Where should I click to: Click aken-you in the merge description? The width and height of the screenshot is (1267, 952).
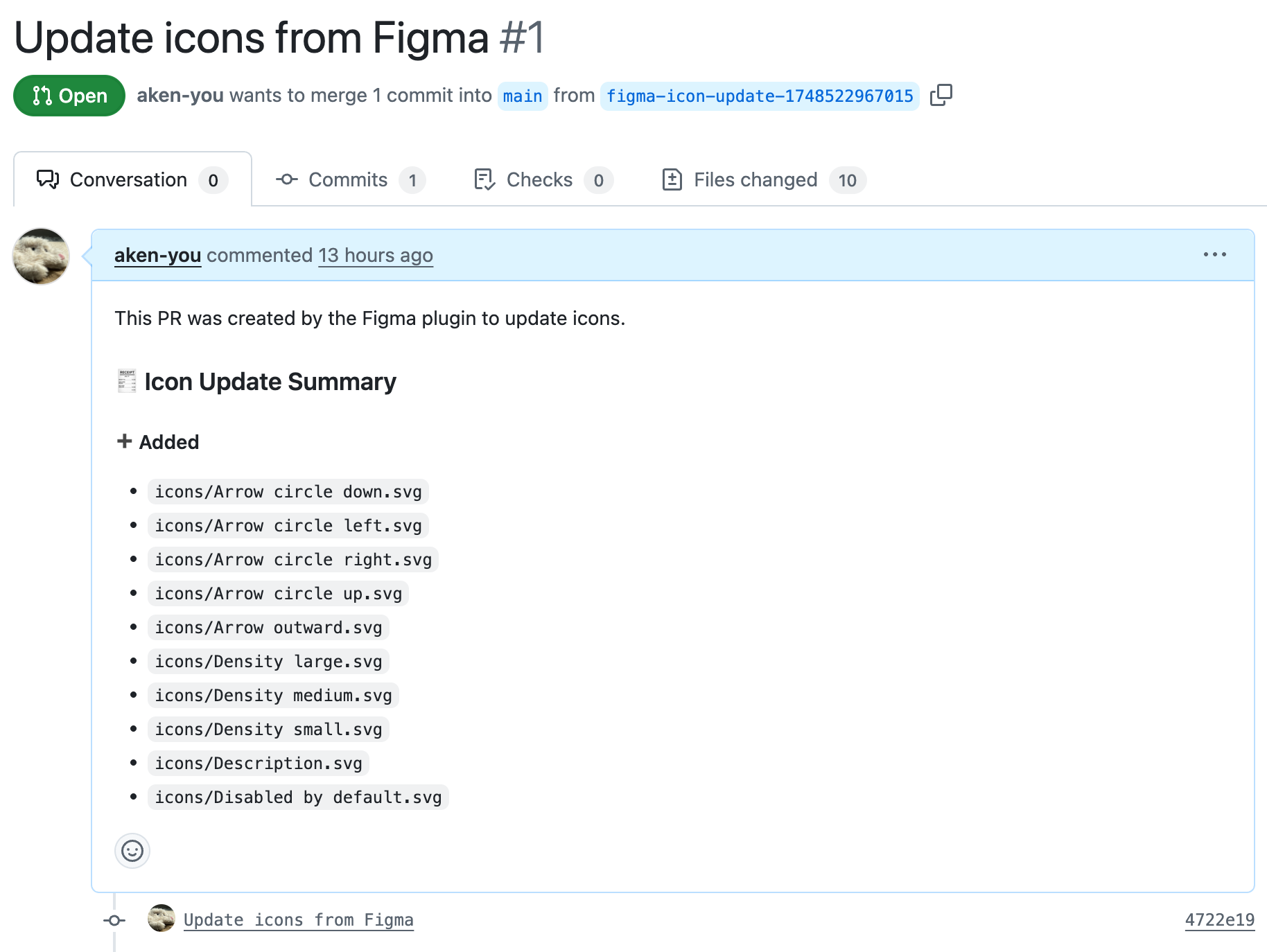click(x=180, y=95)
